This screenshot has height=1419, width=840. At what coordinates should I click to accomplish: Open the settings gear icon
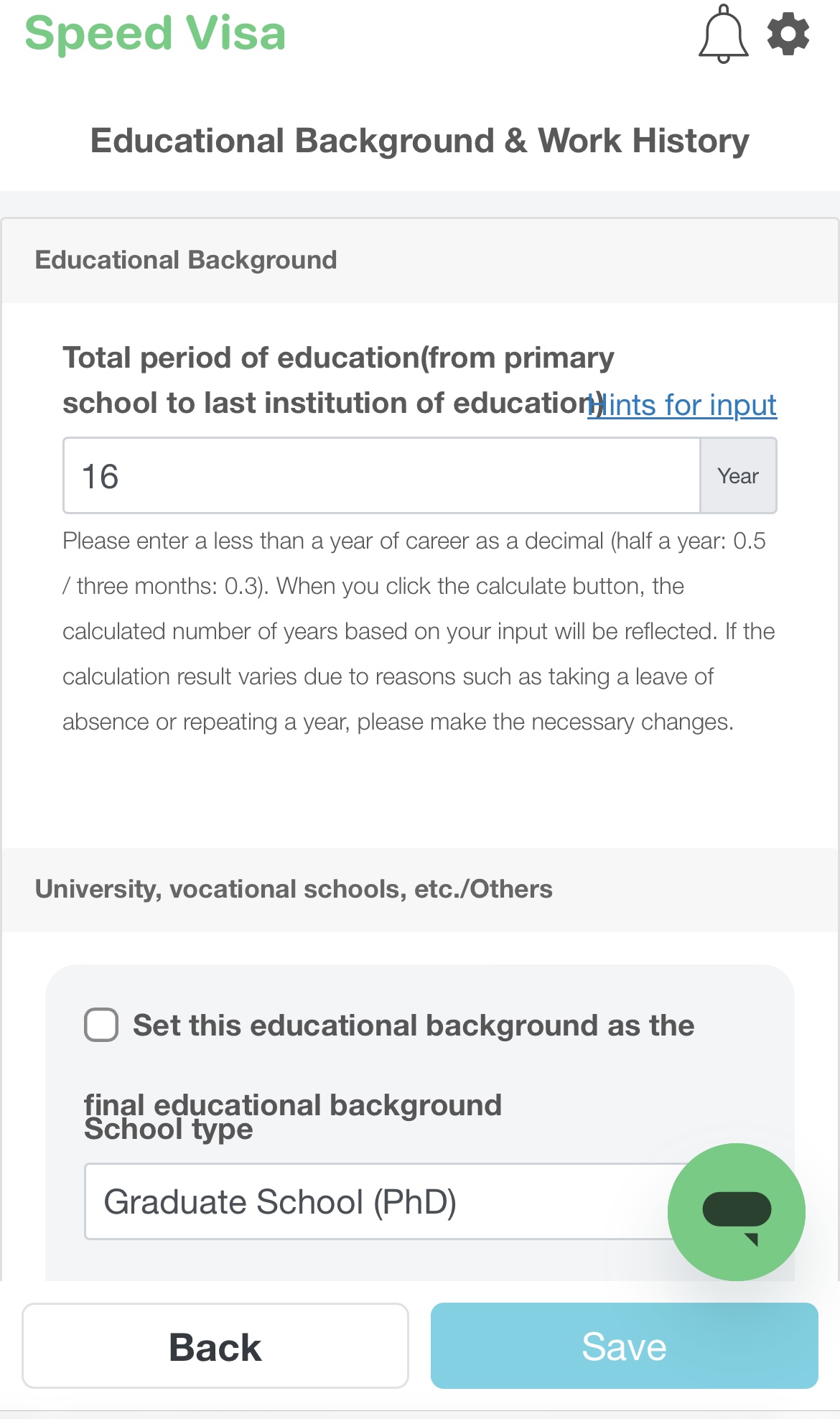(788, 34)
